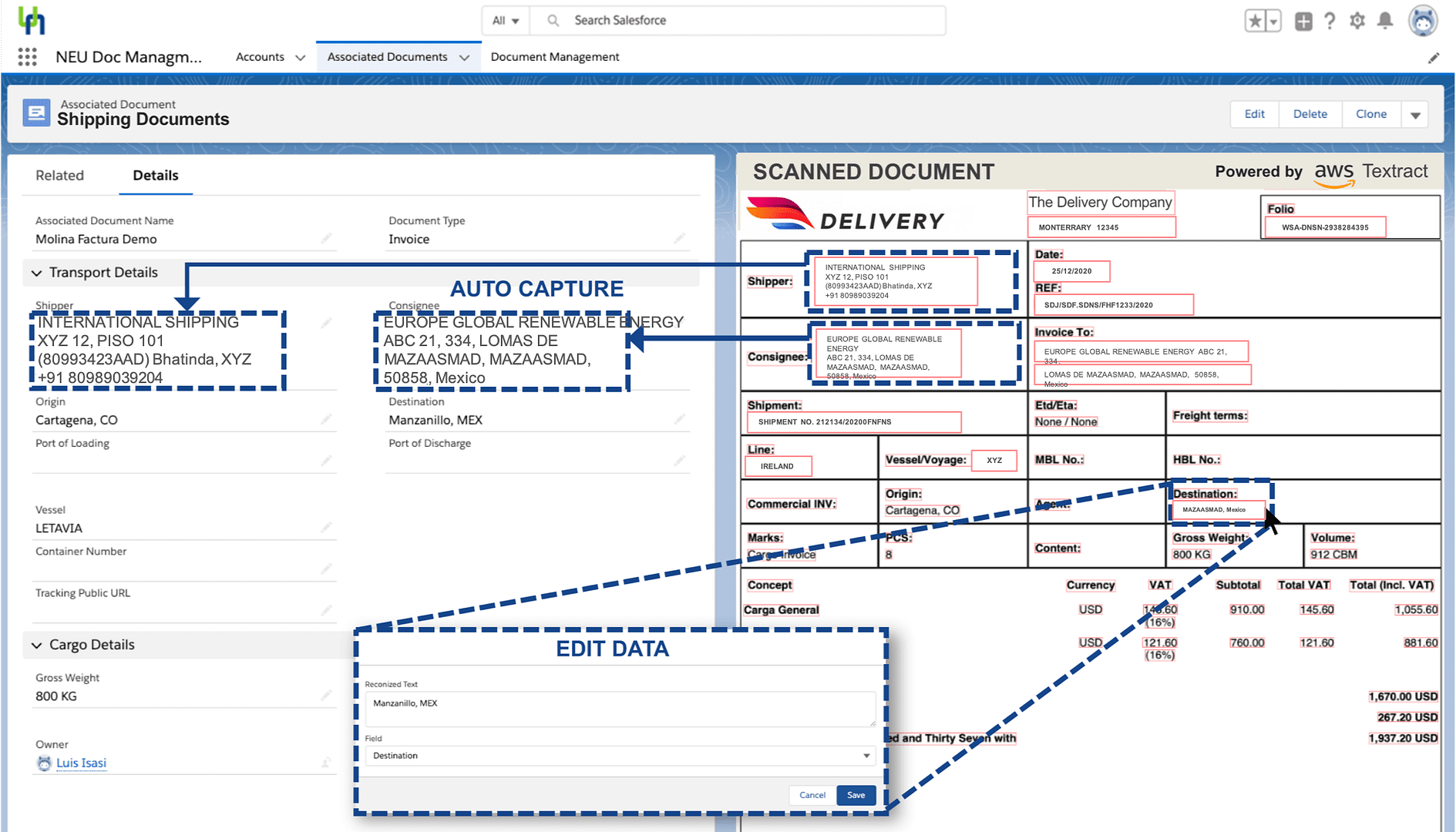
Task: Collapse the Cargo Details section
Action: coord(37,645)
